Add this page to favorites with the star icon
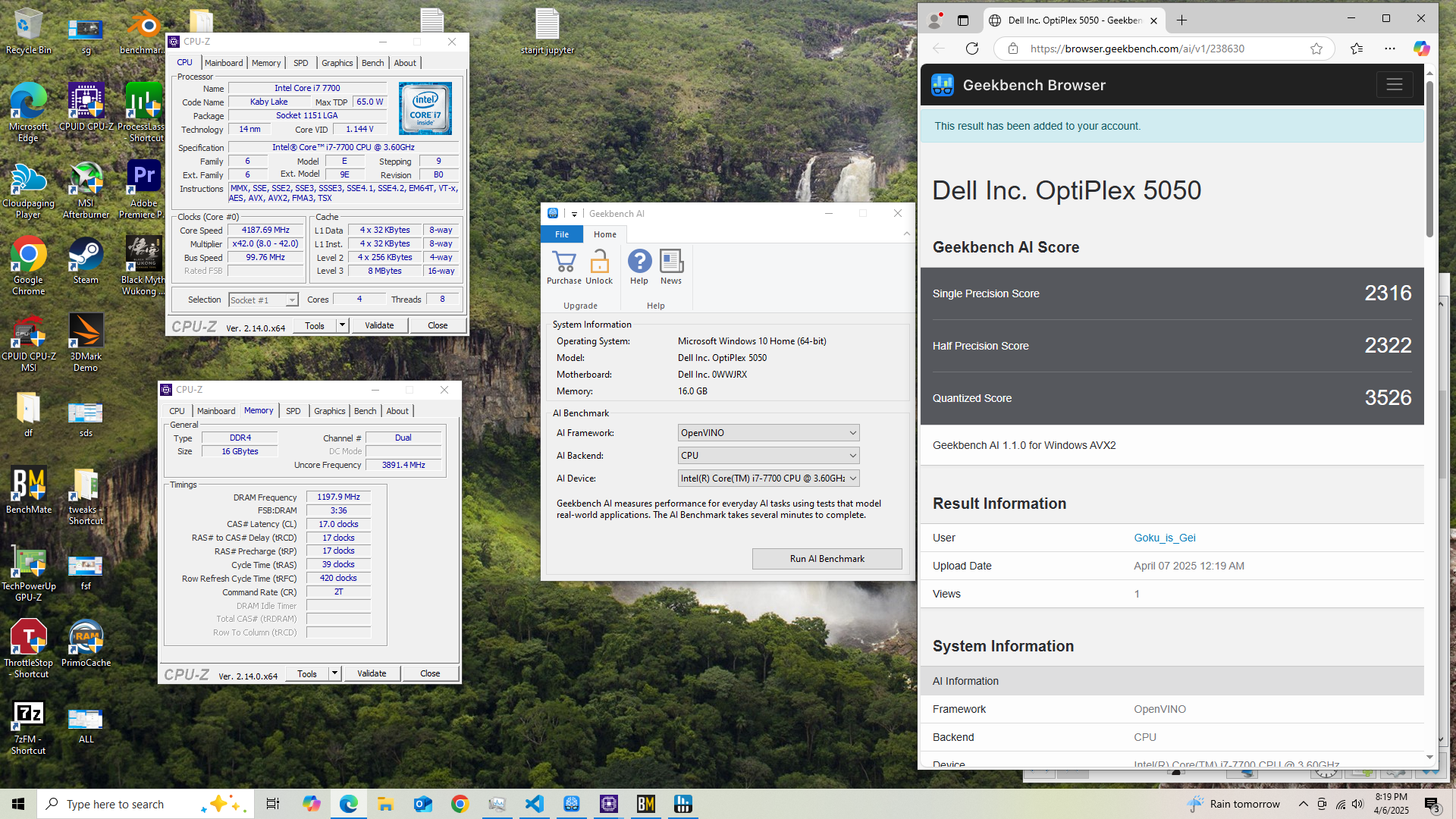 click(x=1316, y=49)
